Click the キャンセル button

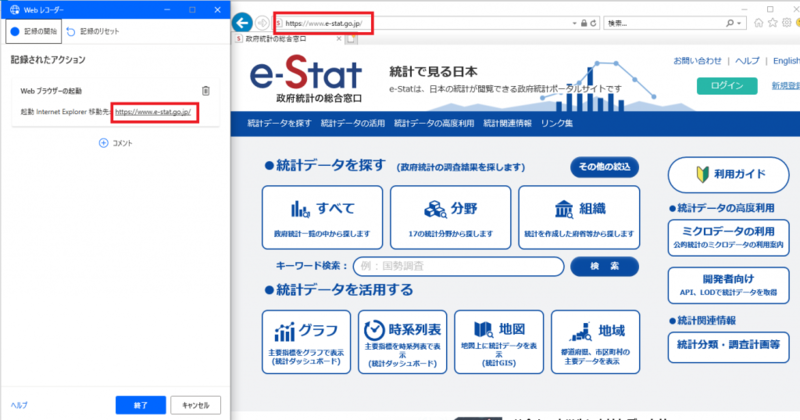[x=195, y=405]
